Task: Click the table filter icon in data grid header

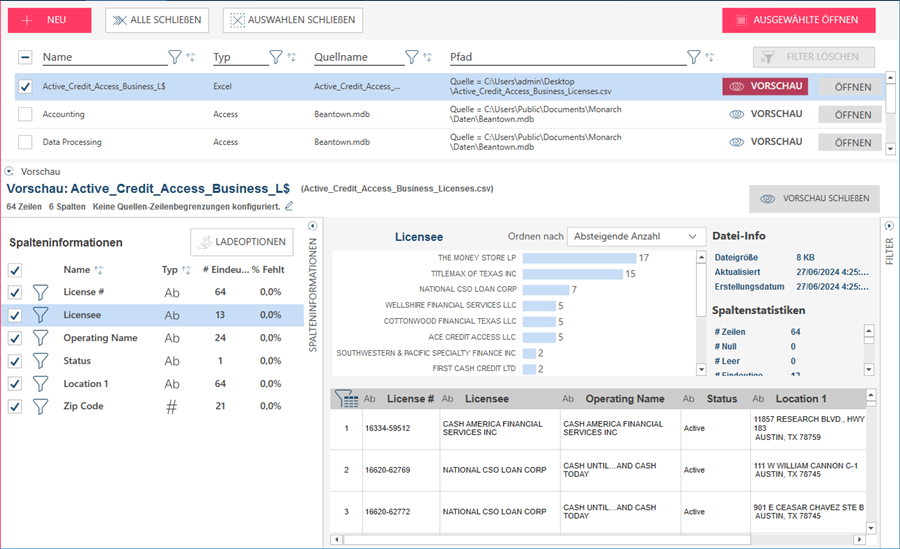Action: (x=346, y=399)
